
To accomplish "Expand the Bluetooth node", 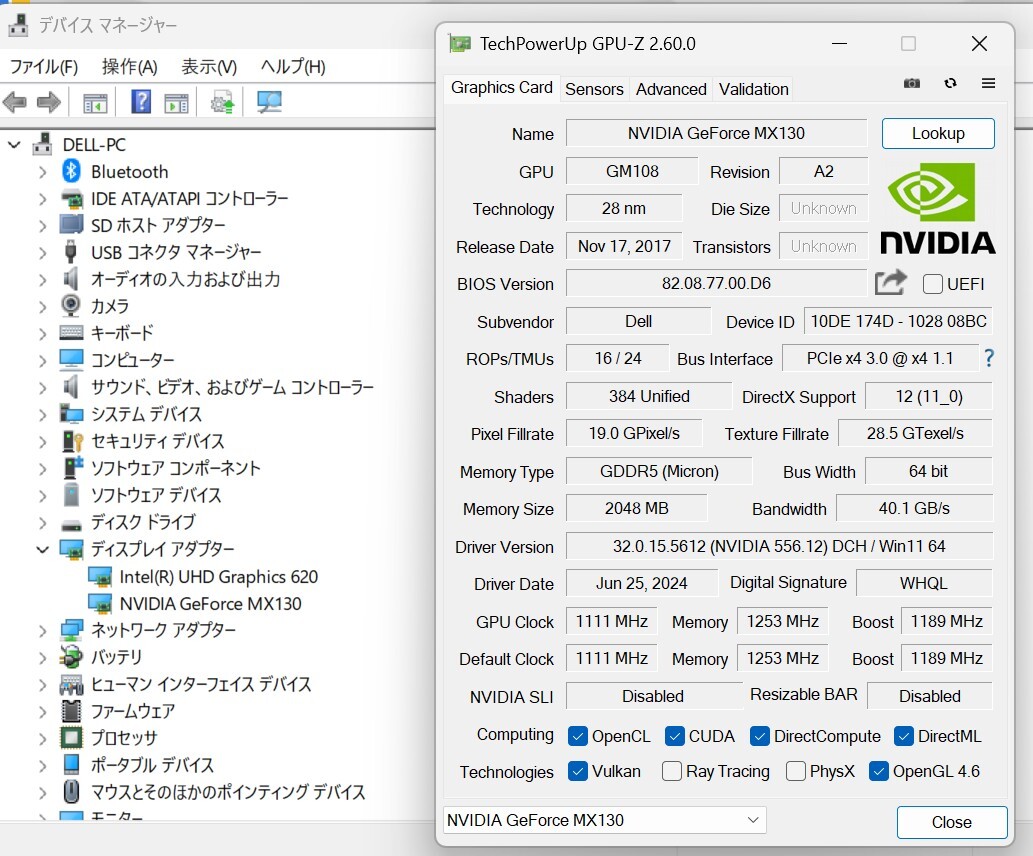I will [x=43, y=172].
